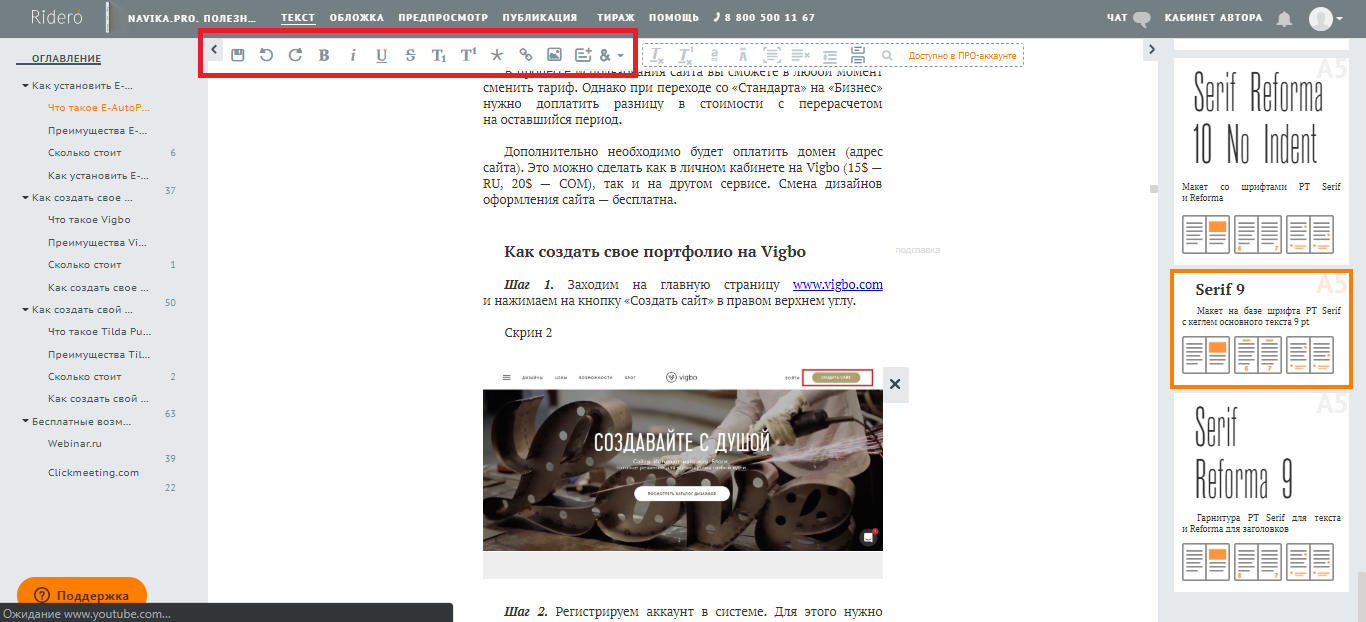Undo the last edit

coord(266,55)
